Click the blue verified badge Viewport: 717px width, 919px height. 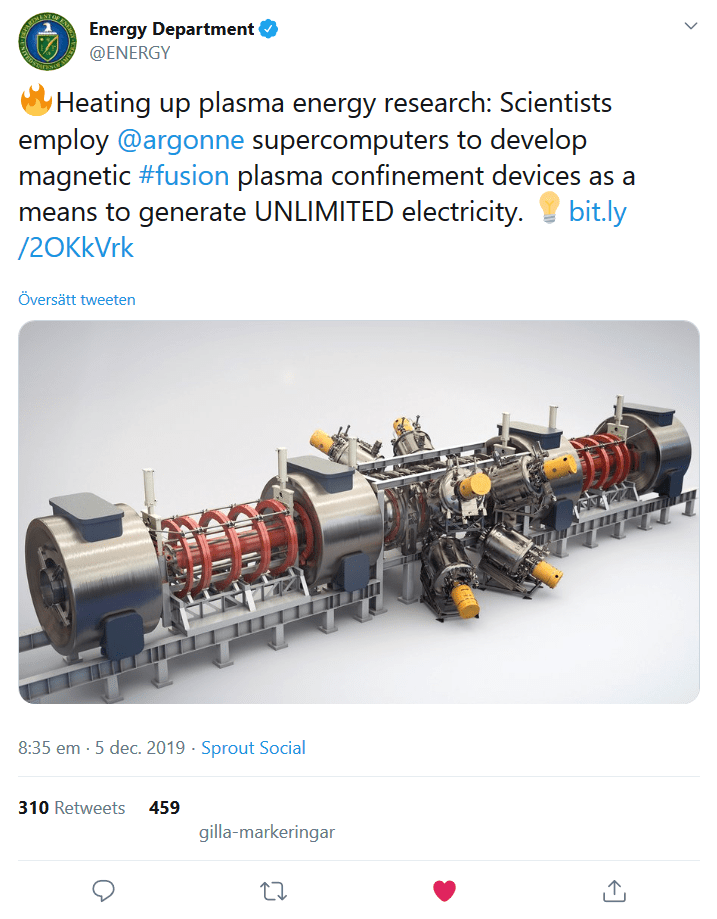tap(269, 29)
